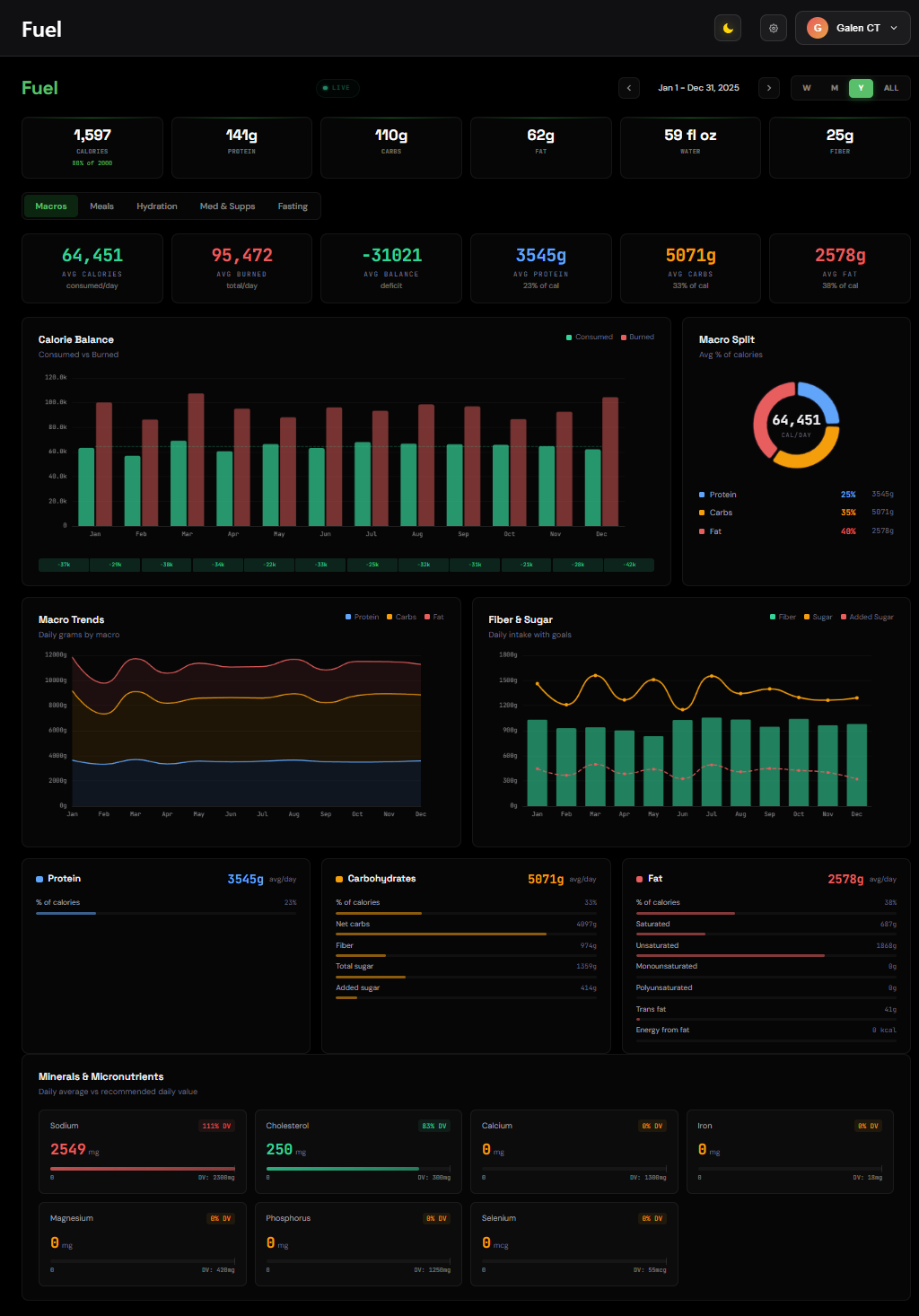Click the green LIVE status badge
The image size is (919, 1316).
337,88
